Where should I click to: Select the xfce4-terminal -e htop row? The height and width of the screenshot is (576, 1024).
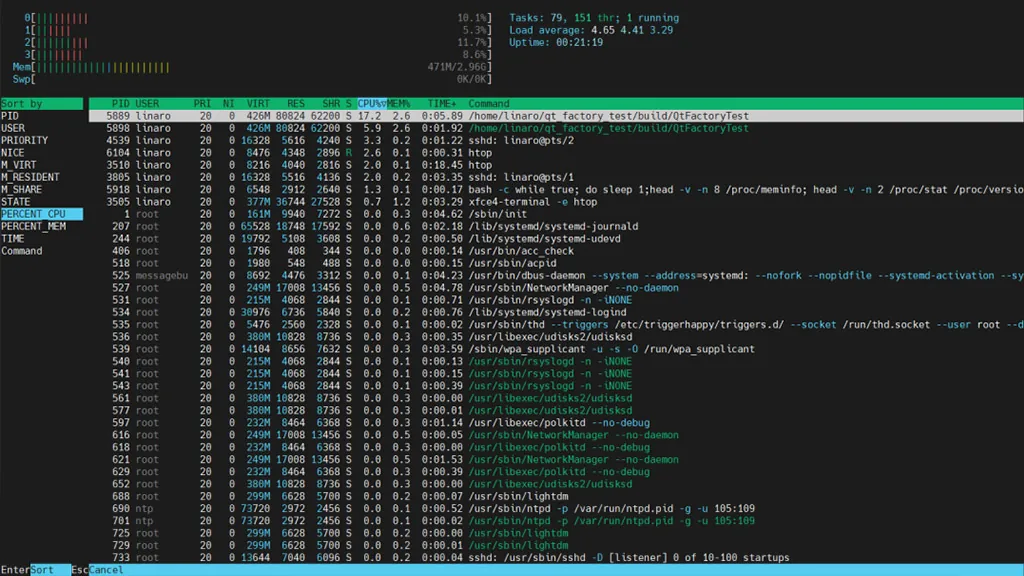point(556,202)
